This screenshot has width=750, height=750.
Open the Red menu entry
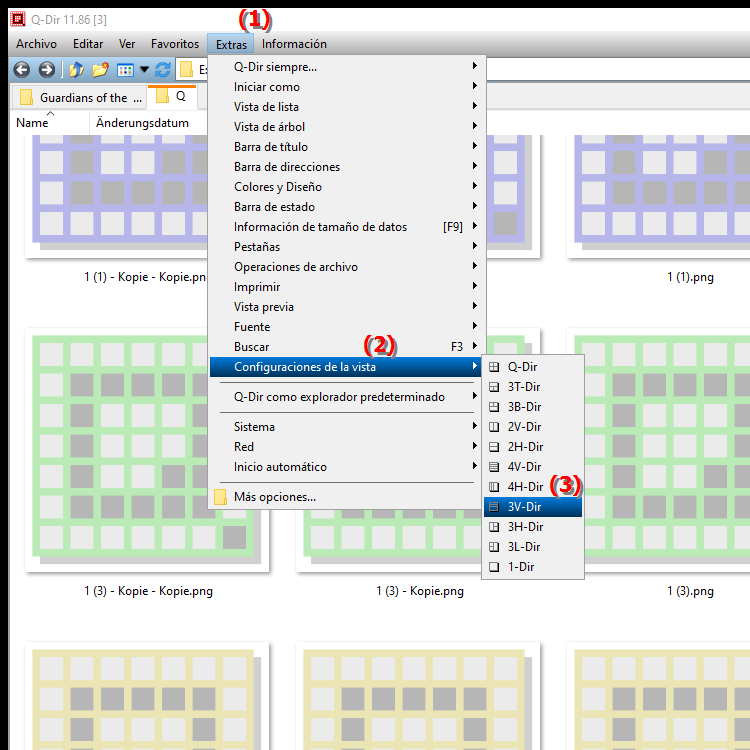click(x=345, y=447)
